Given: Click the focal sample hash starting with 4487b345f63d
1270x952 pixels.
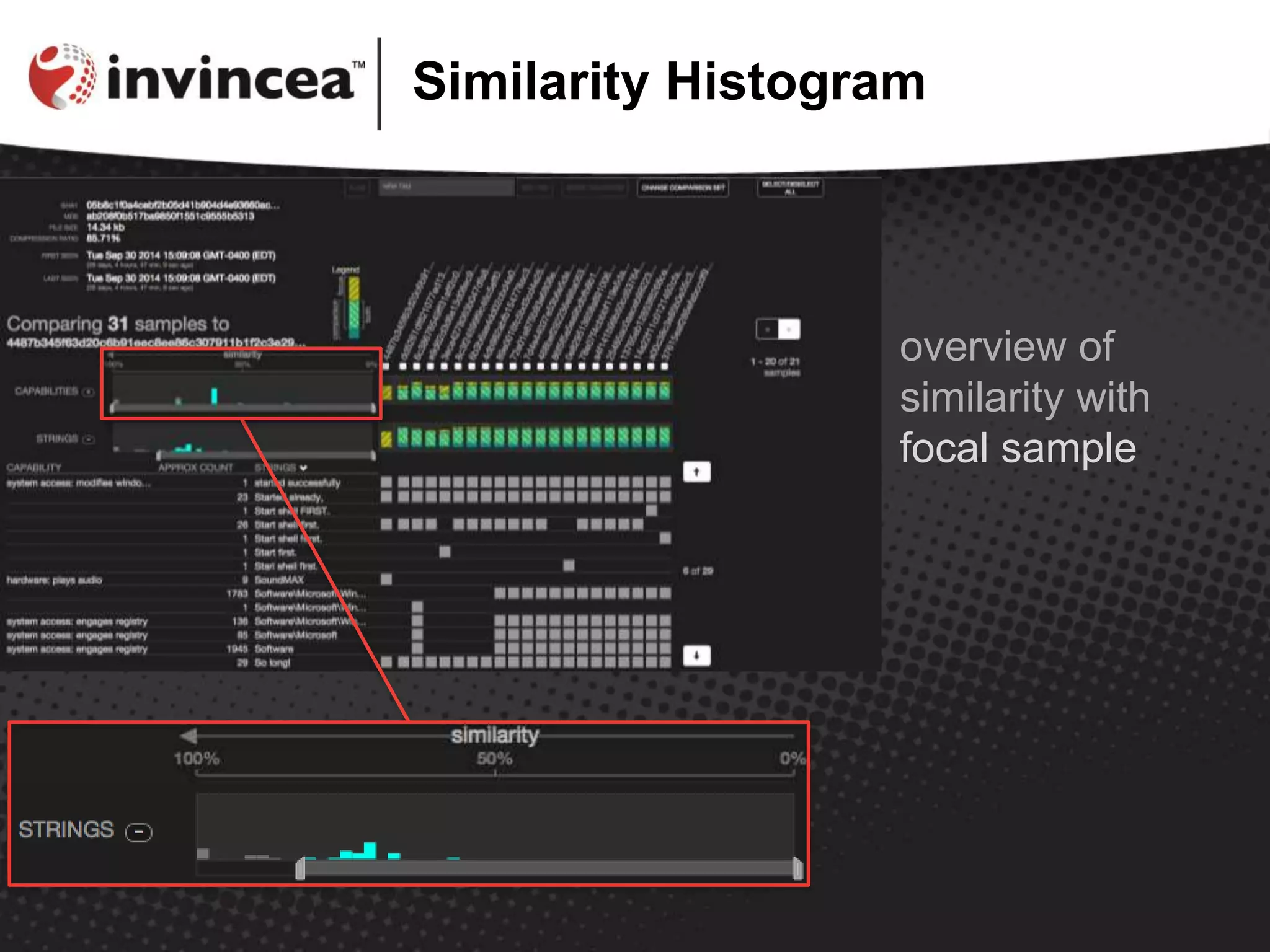Looking at the screenshot, I should [156, 343].
